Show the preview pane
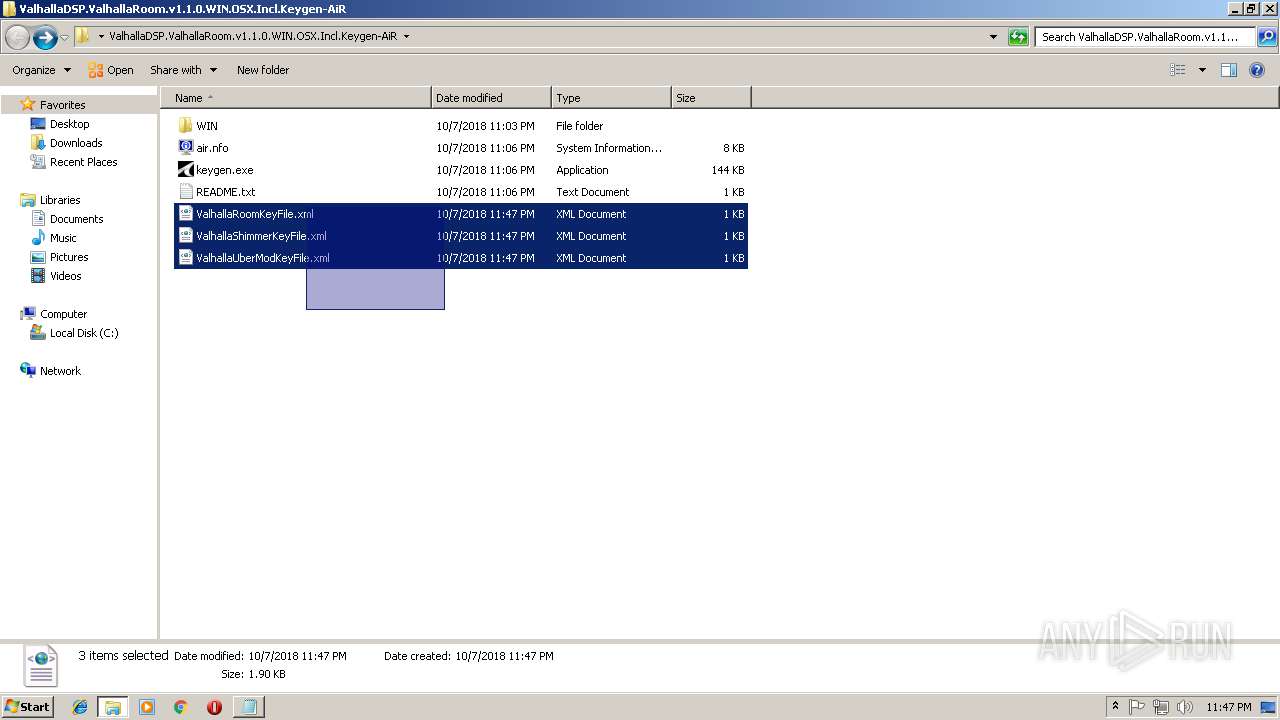 point(1229,70)
